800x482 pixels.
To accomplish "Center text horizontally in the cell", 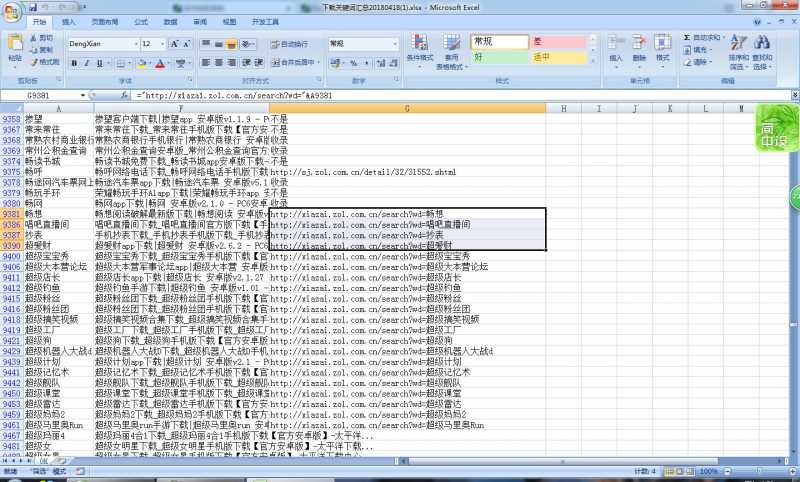I will (x=218, y=62).
